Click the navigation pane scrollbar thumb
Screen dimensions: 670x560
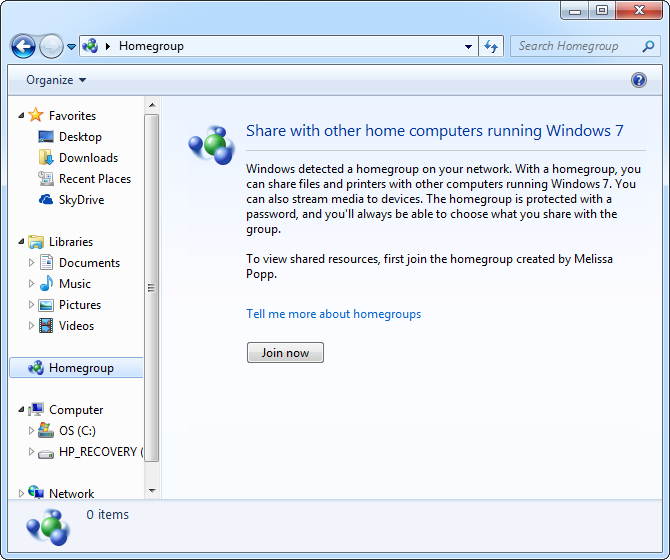point(152,288)
